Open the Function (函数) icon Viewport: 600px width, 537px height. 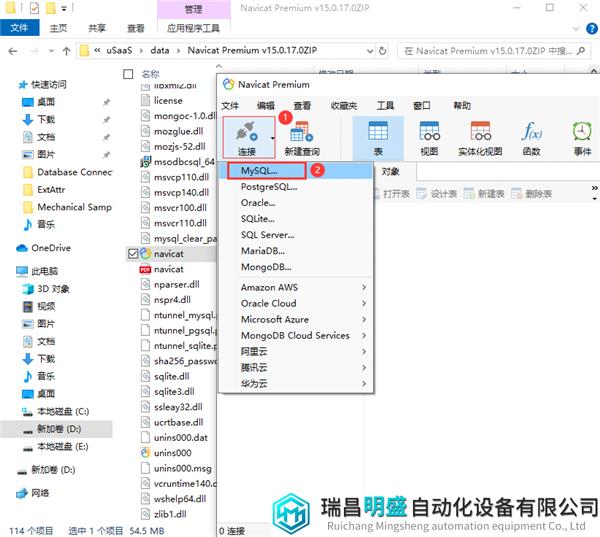(531, 135)
